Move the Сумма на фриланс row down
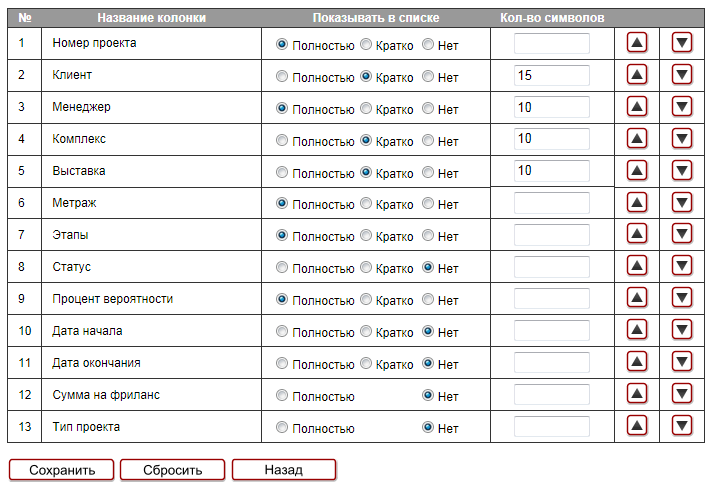The width and height of the screenshot is (714, 489). tap(682, 395)
